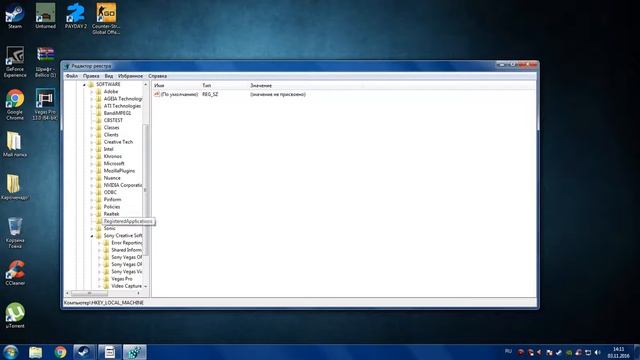Open Windows Explorer from the taskbar
The image size is (640, 360).
36,352
